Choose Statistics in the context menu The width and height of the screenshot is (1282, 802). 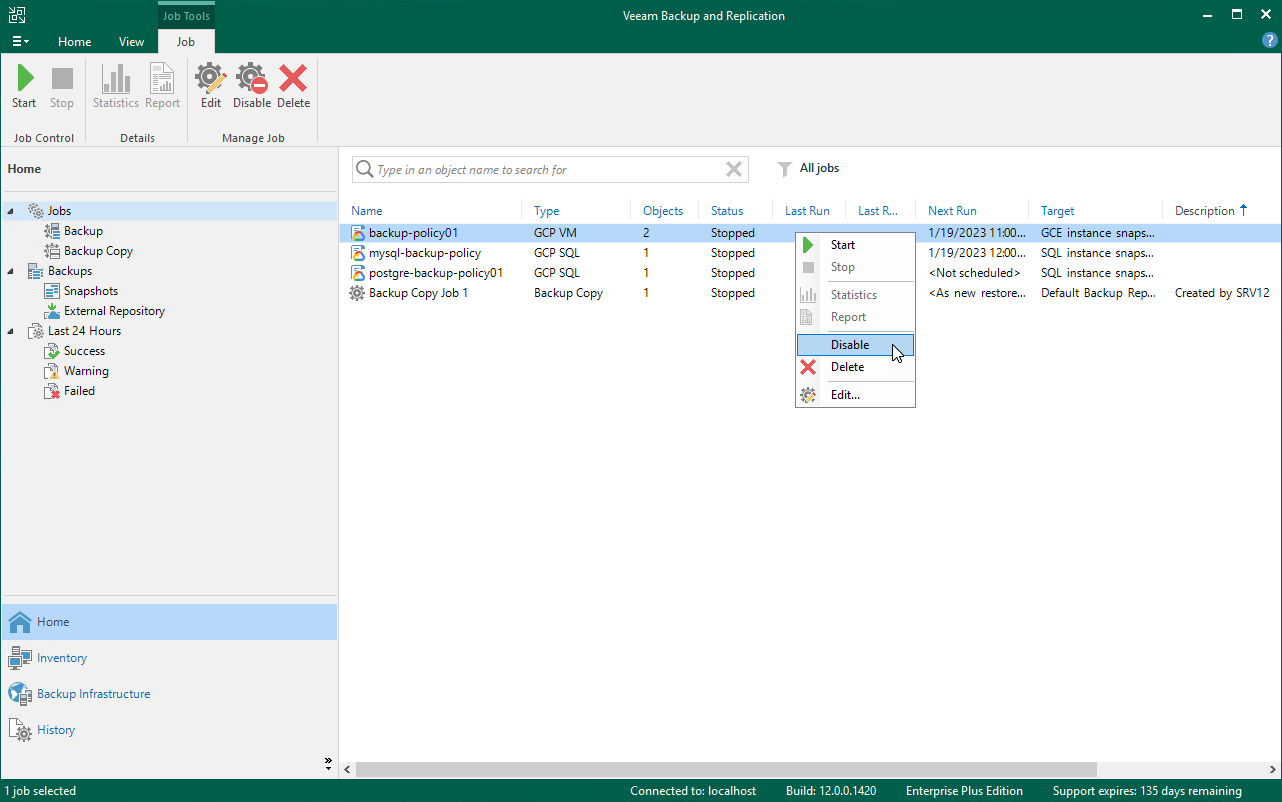click(x=855, y=295)
